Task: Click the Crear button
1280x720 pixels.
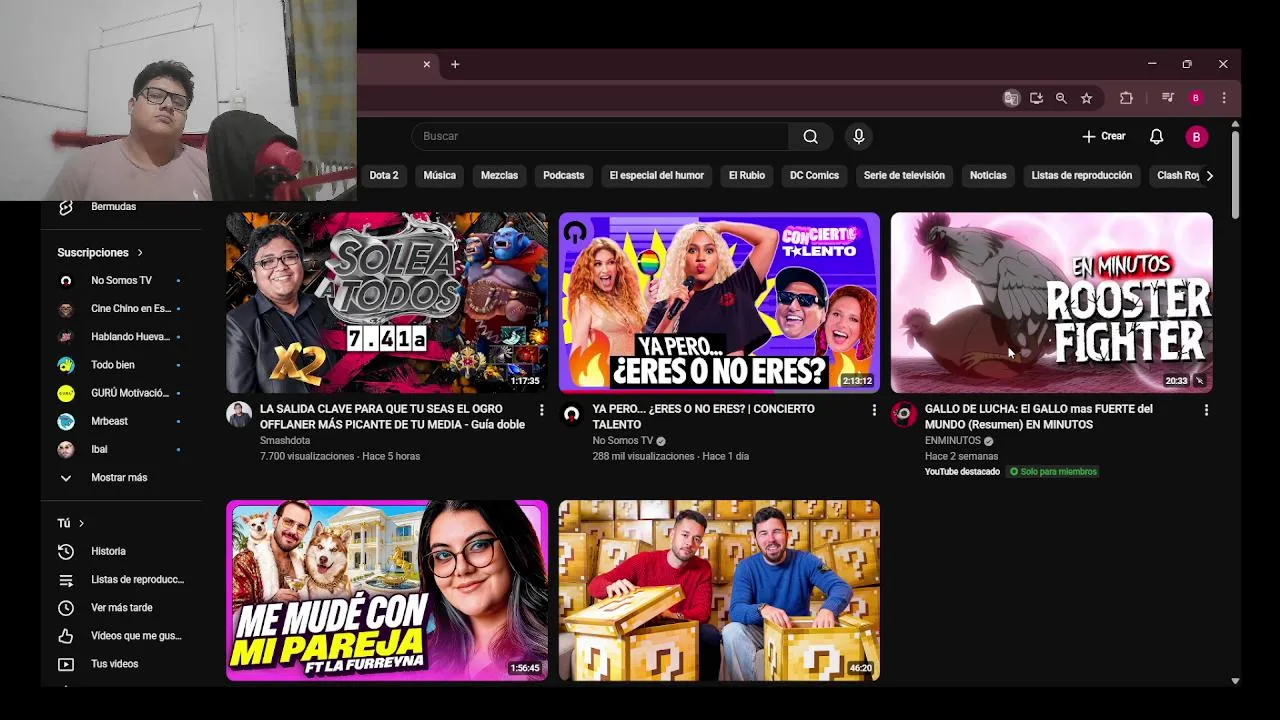Action: pos(1104,136)
